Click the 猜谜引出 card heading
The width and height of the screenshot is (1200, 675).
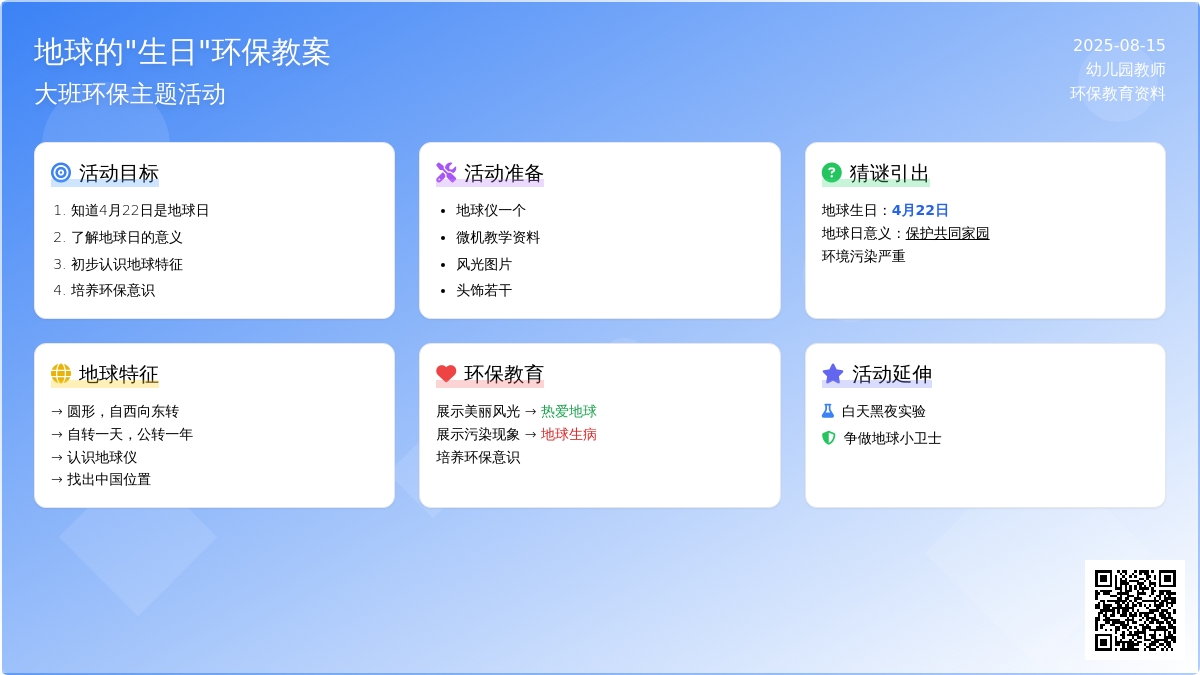click(x=890, y=173)
